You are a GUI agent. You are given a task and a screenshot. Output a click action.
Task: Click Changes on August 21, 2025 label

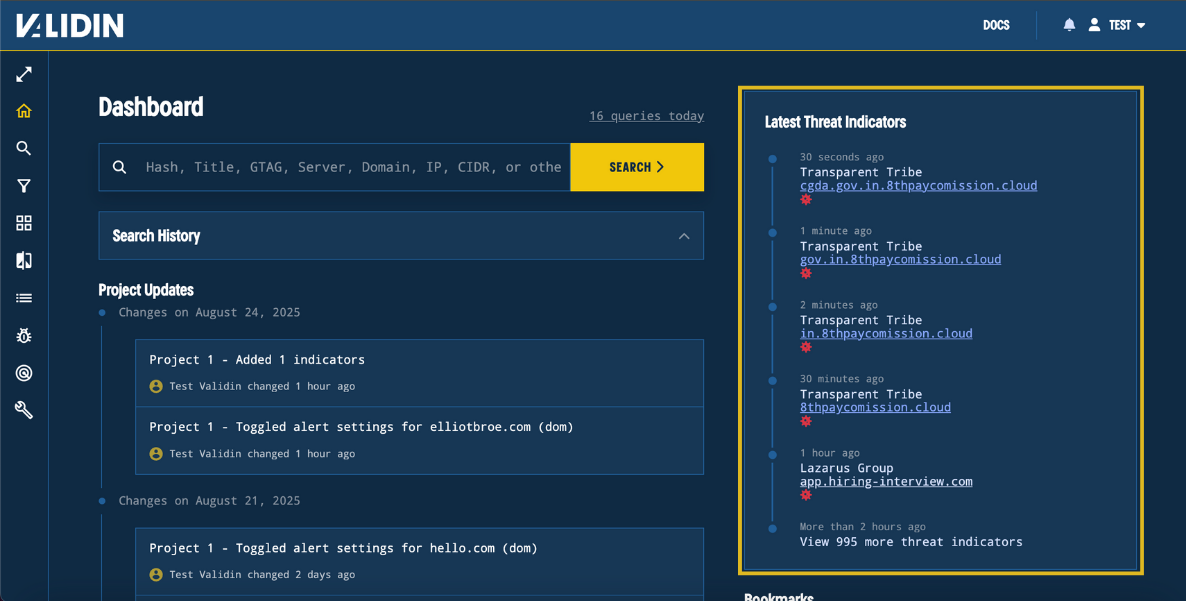[x=209, y=501]
